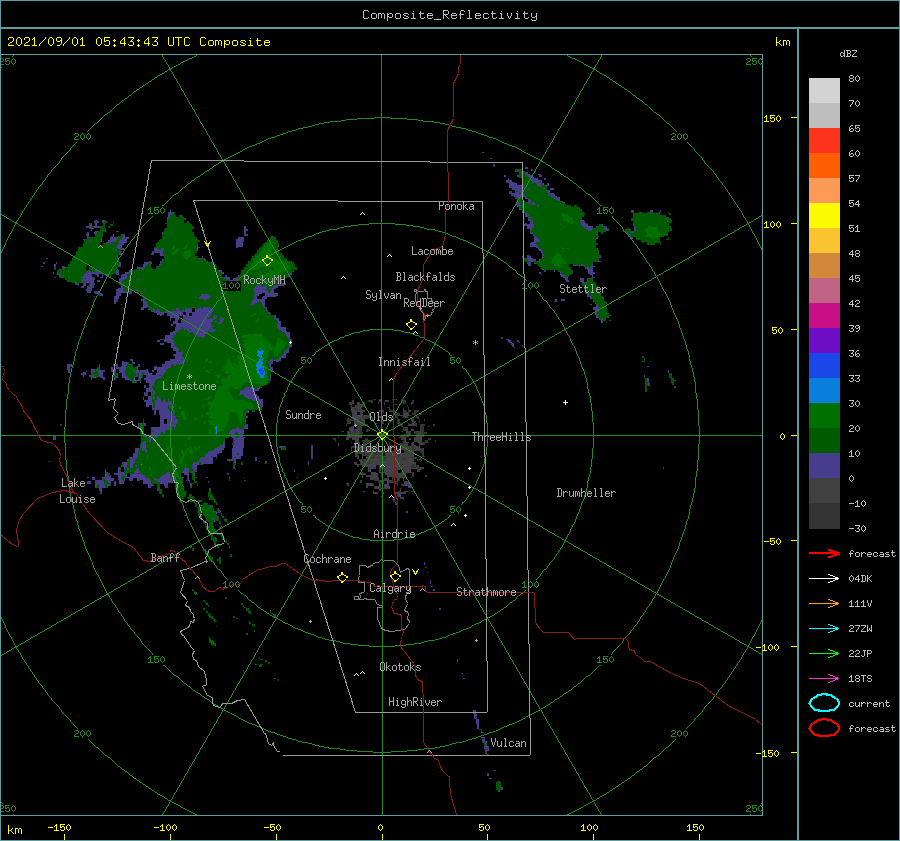Click the Ponoka city label
The width and height of the screenshot is (900, 841).
(x=456, y=206)
